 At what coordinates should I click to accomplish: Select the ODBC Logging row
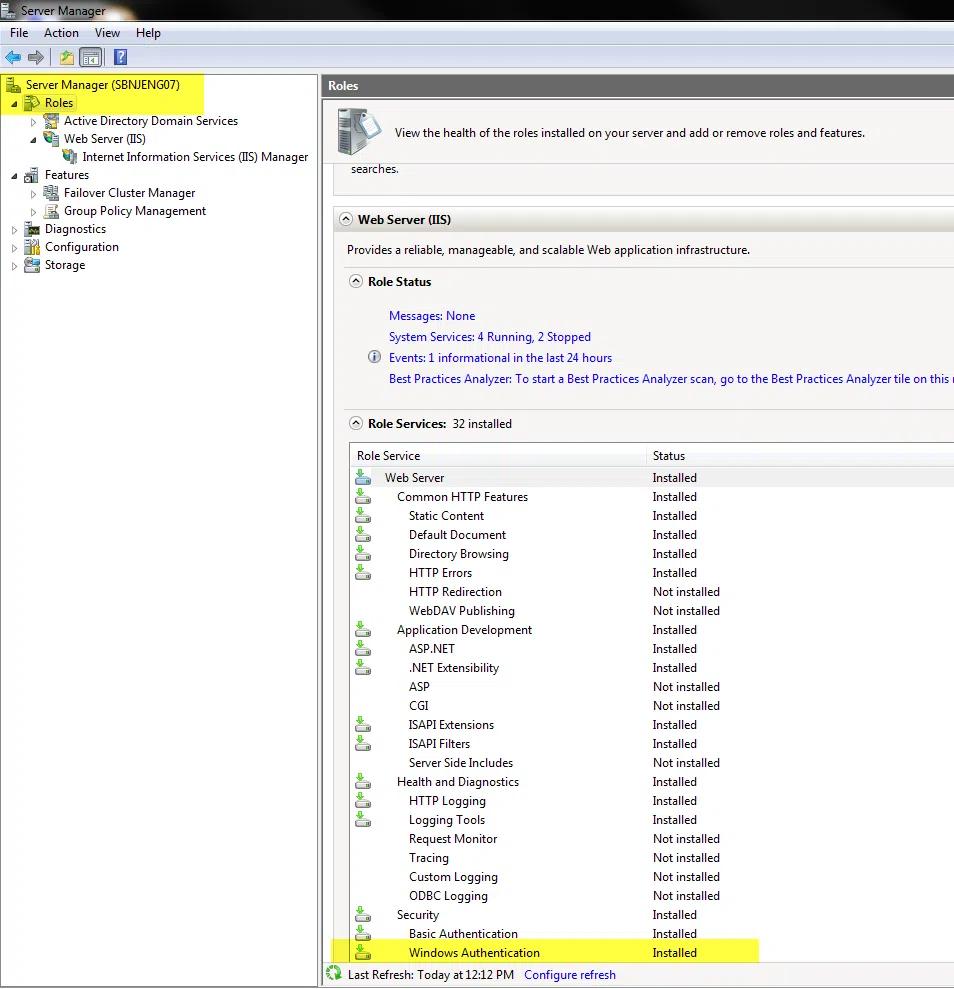pyautogui.click(x=651, y=896)
